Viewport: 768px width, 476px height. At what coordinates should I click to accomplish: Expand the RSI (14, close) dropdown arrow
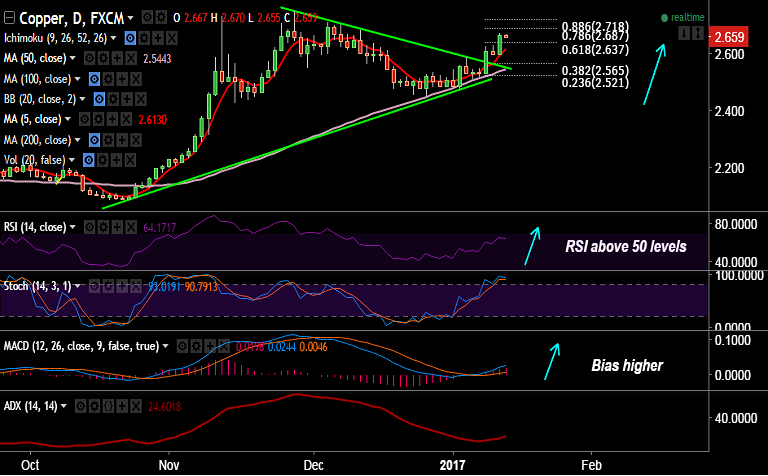(73, 227)
